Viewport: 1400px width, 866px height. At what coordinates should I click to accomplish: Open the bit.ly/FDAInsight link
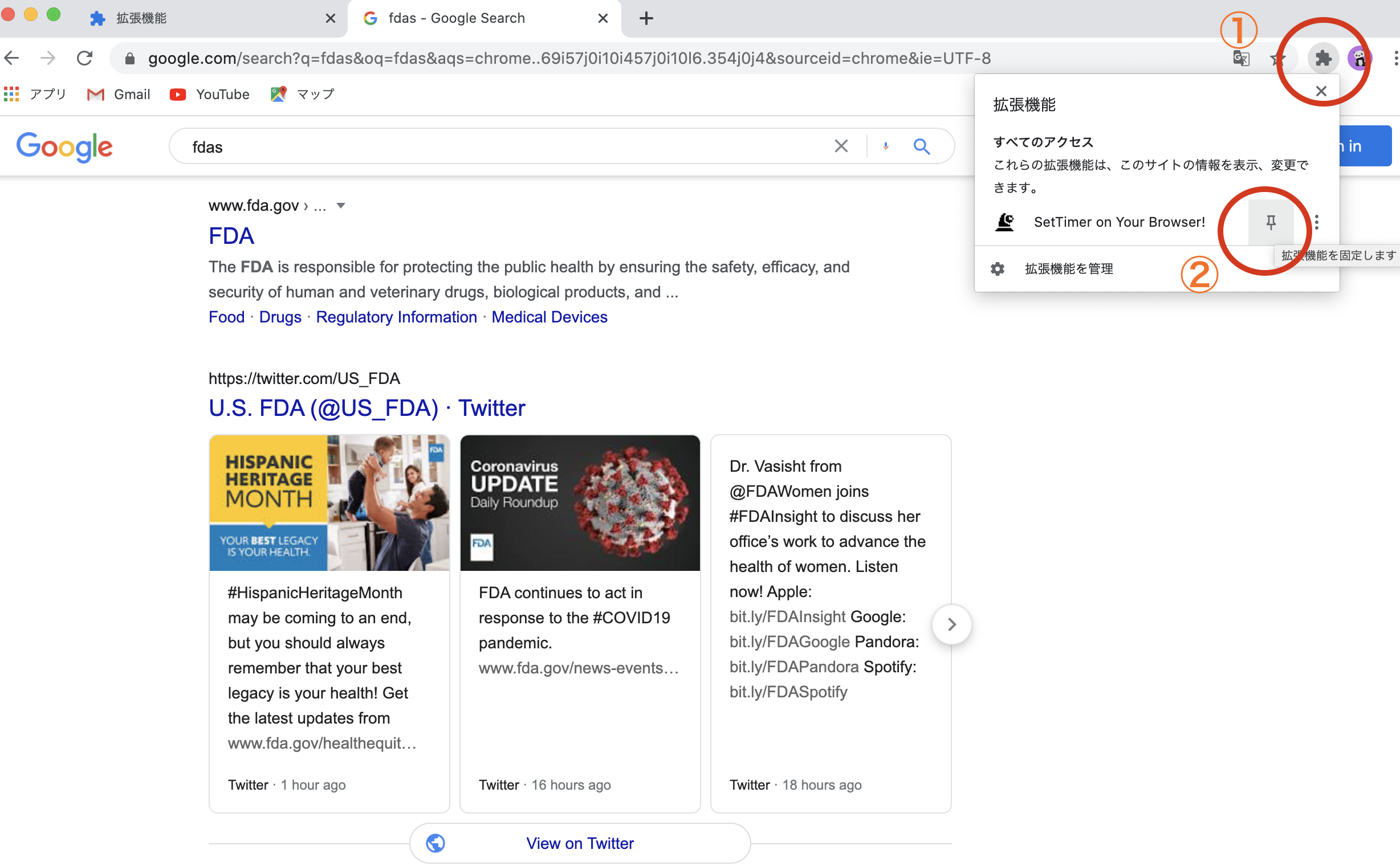pos(787,617)
